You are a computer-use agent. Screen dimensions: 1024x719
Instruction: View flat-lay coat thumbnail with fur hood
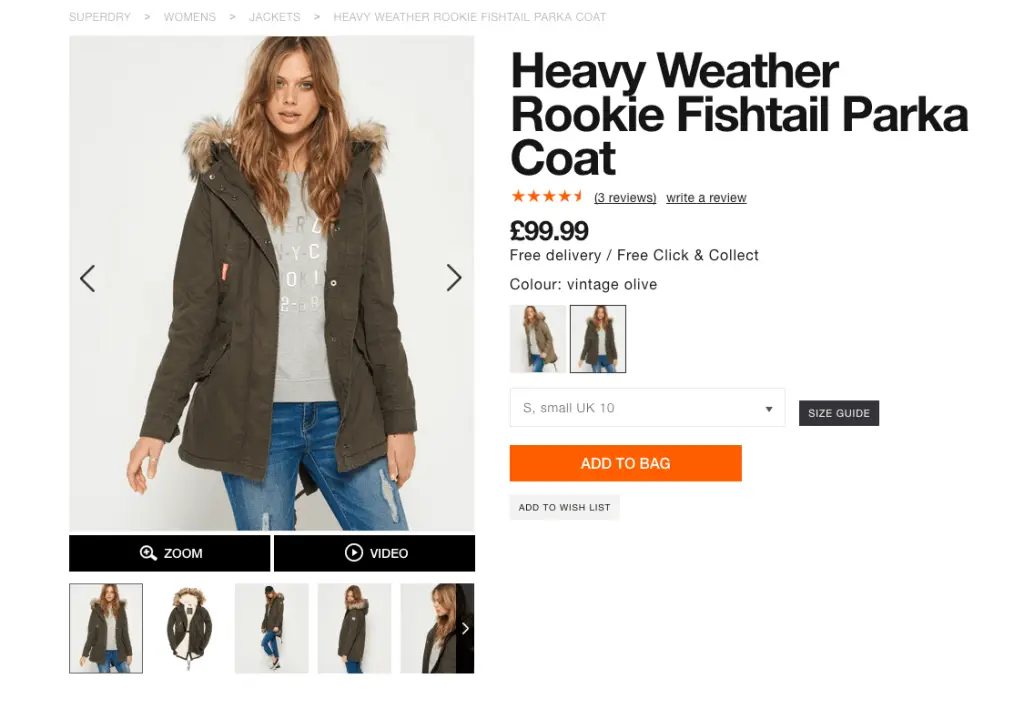point(189,628)
